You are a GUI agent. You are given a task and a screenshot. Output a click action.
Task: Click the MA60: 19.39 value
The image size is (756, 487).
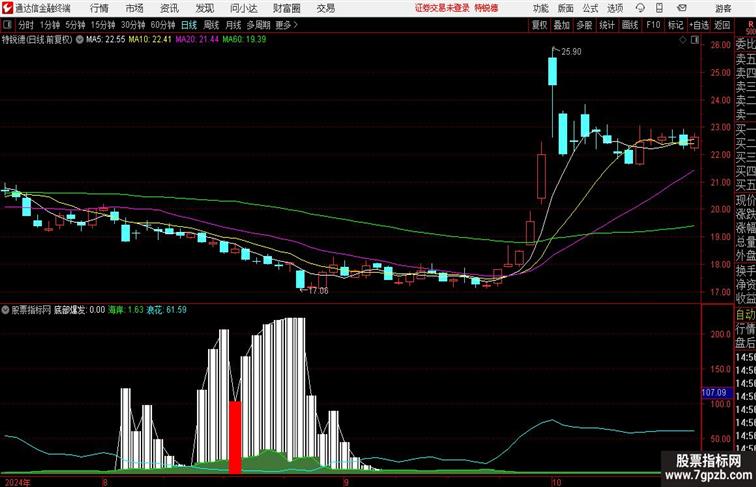[244, 40]
